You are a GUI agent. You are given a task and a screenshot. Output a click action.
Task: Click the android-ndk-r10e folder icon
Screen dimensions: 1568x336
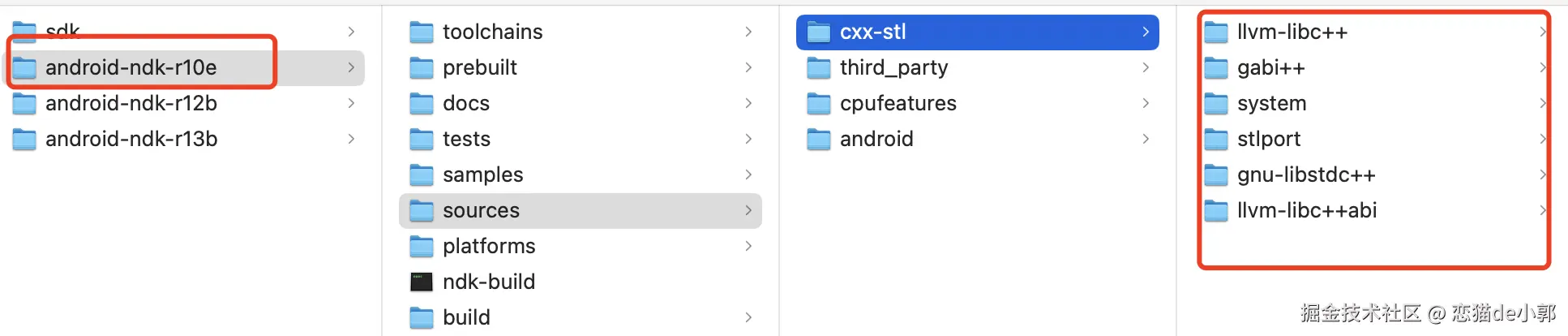24,67
